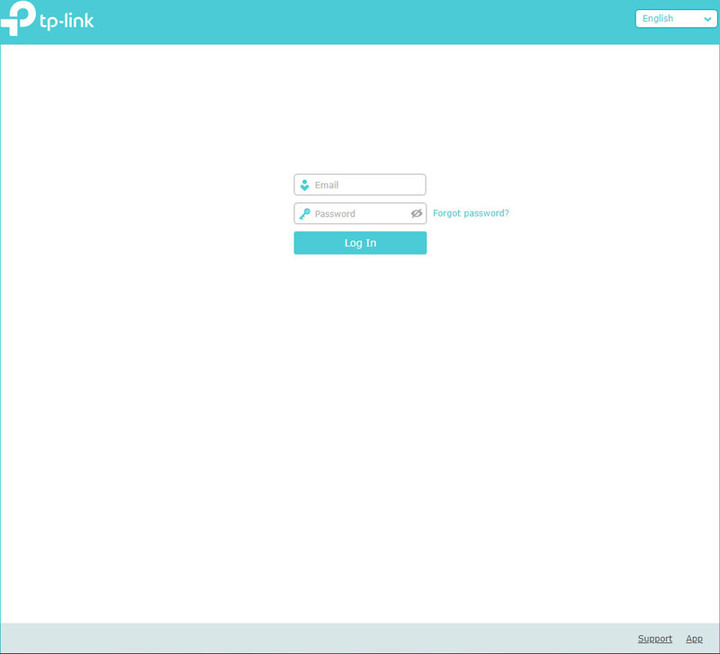Open the Support link in footer
This screenshot has width=720, height=654.
pos(655,639)
